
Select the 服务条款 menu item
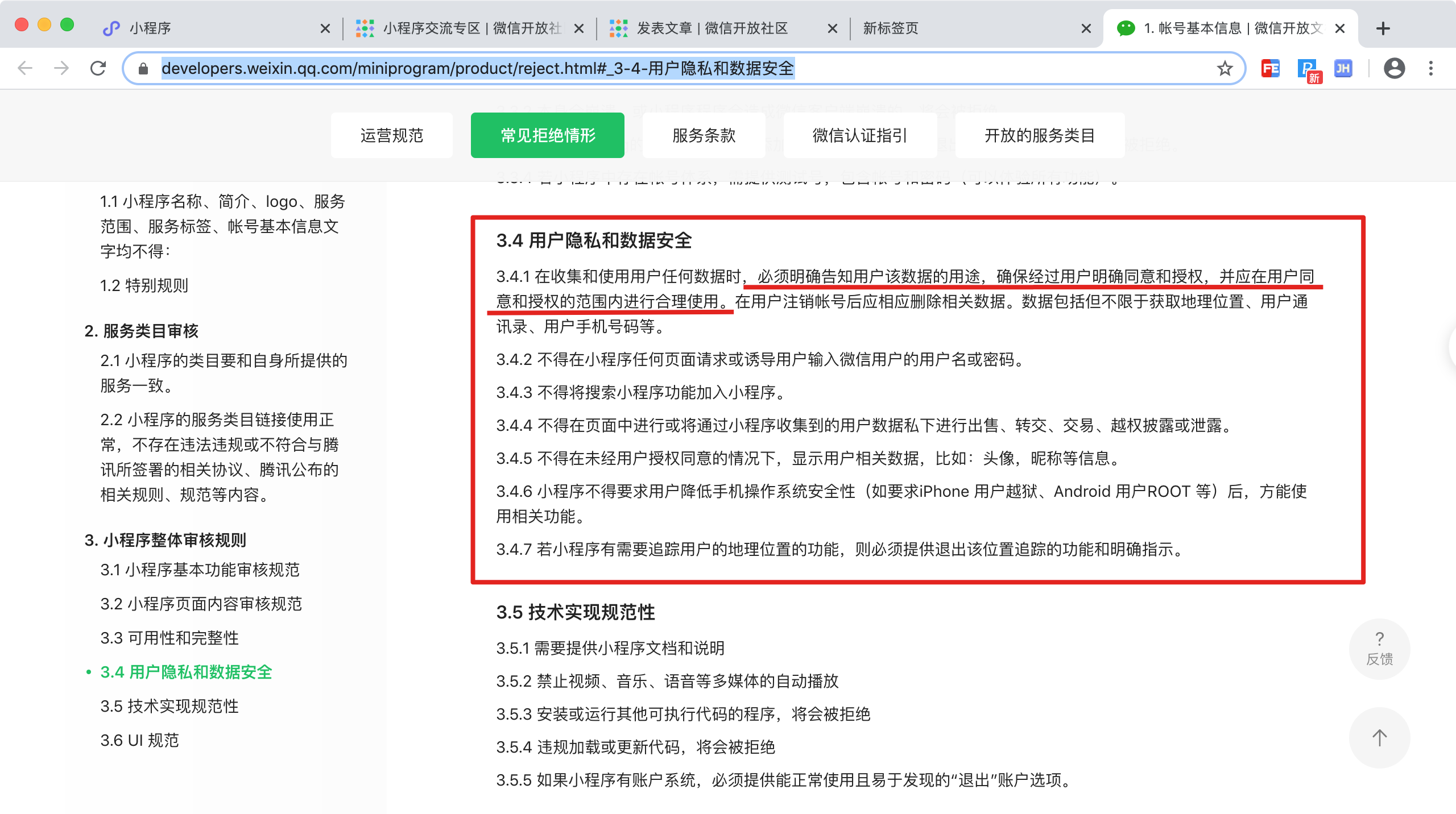tap(703, 135)
